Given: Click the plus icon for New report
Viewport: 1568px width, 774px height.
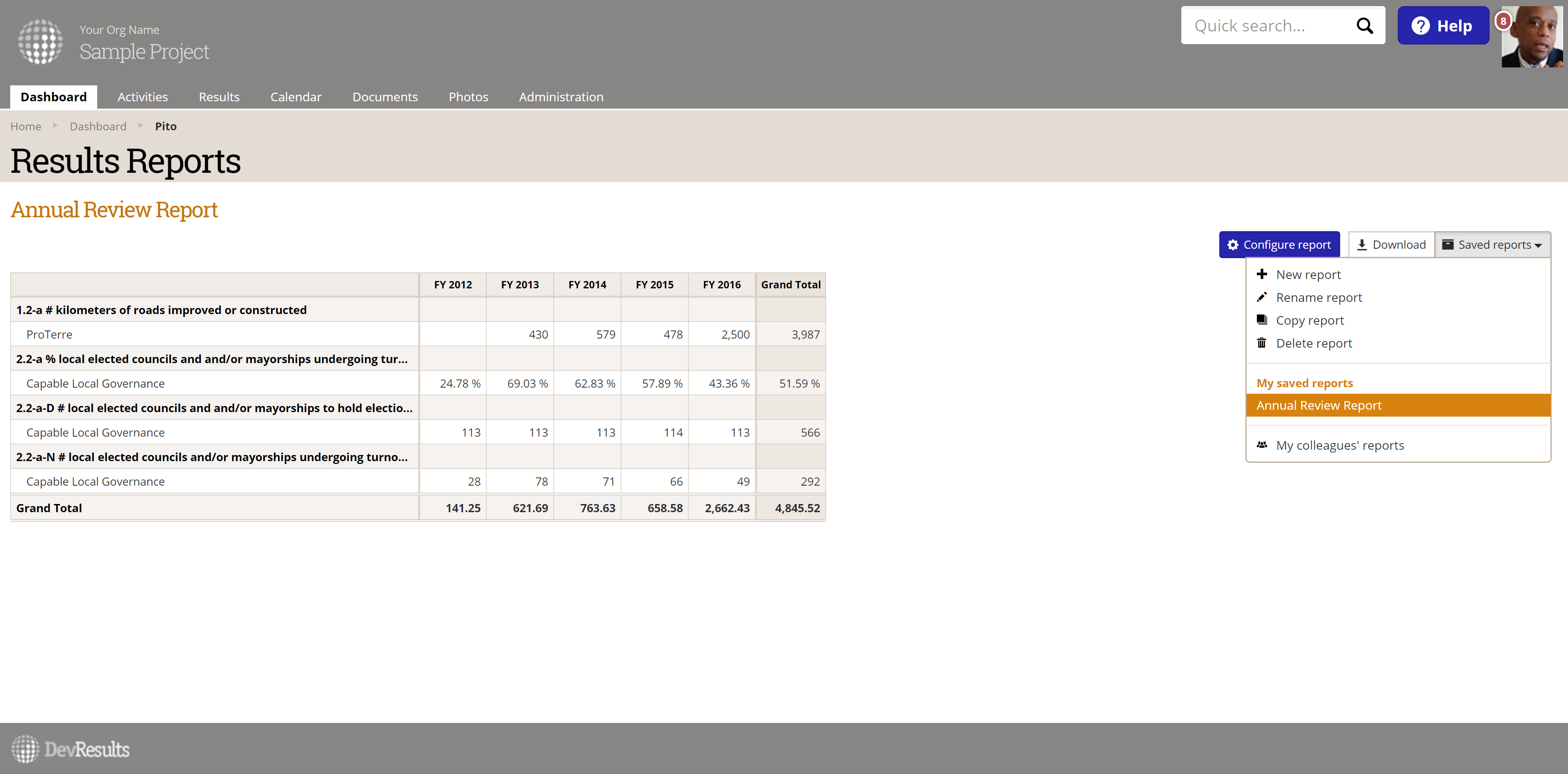Looking at the screenshot, I should coord(1262,274).
